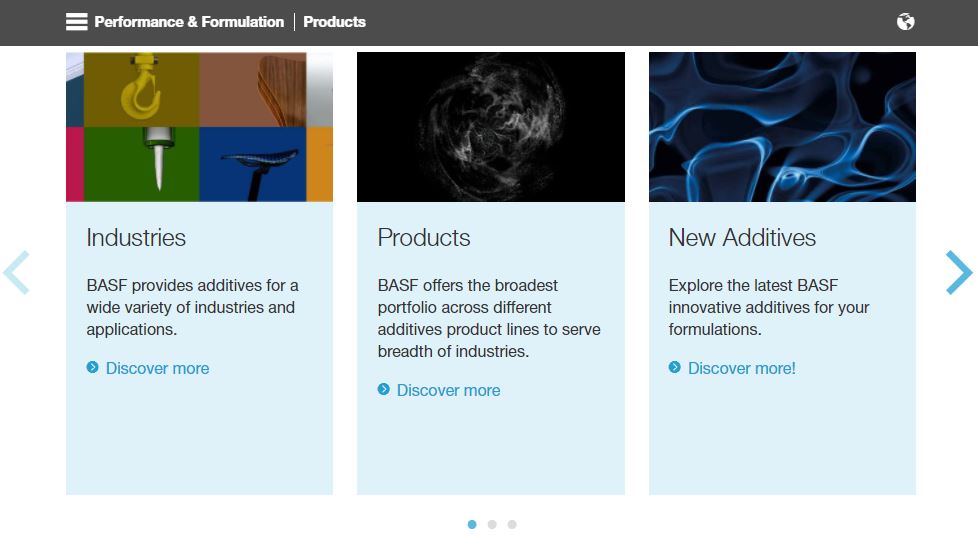The image size is (978, 537).
Task: Open the hamburger navigation menu
Action: pyautogui.click(x=77, y=22)
